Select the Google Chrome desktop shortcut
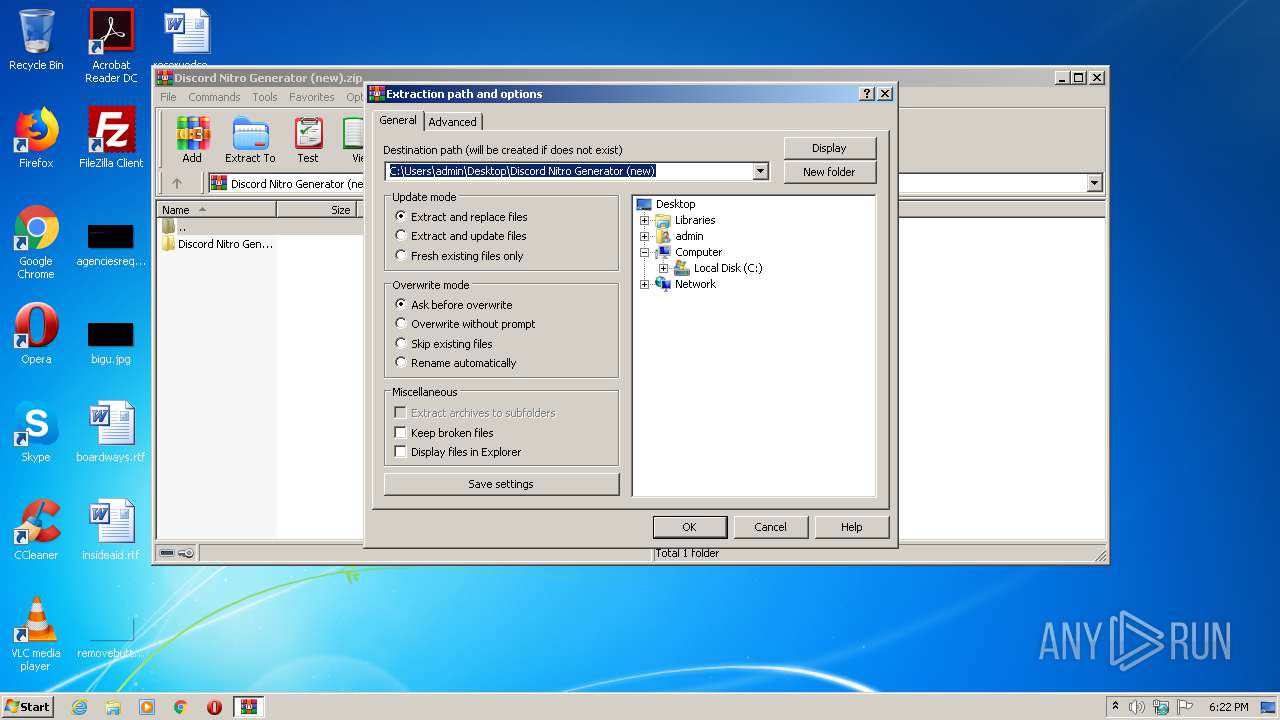Viewport: 1280px width, 720px height. 36,243
